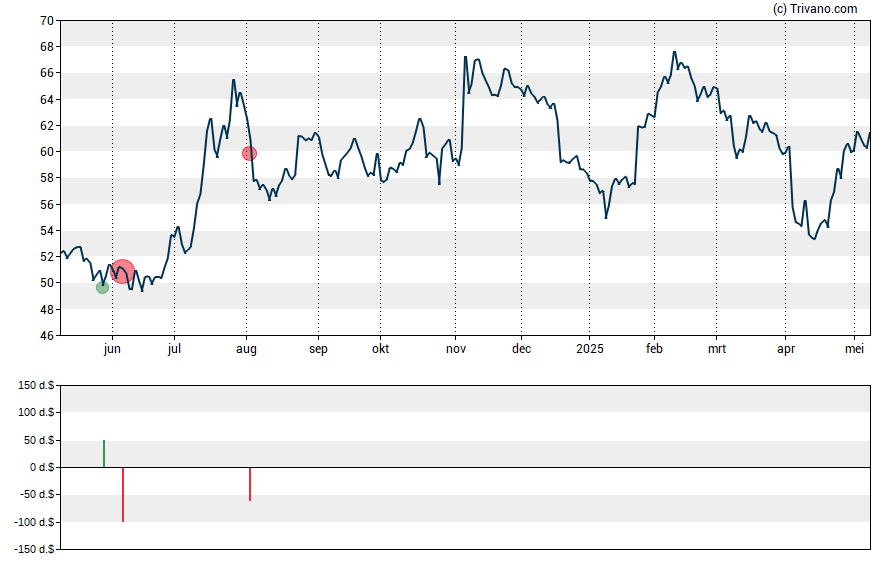Click the 50 price axis label
This screenshot has width=888, height=565.
point(47,283)
